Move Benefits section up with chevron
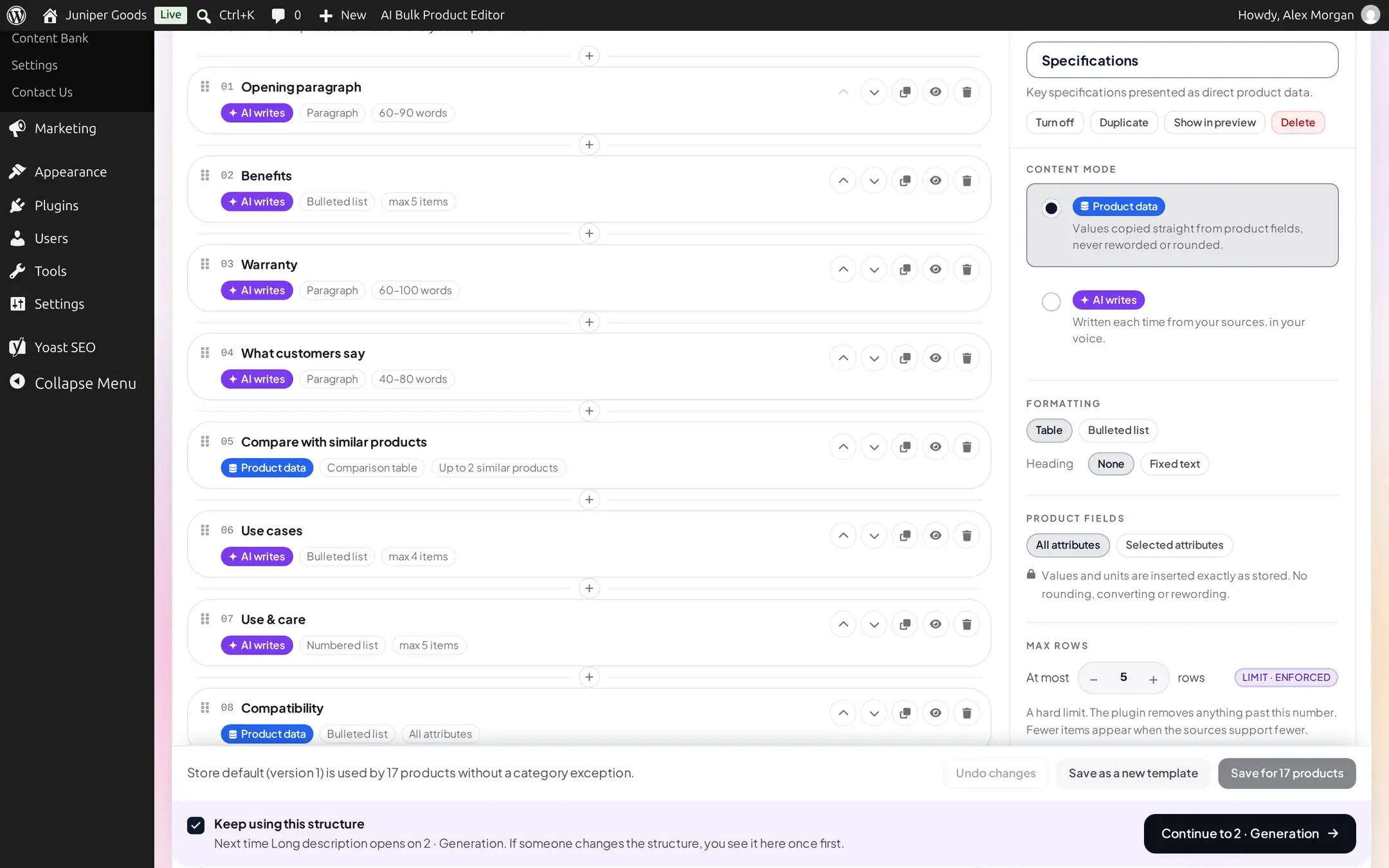Image resolution: width=1389 pixels, height=868 pixels. coord(843,181)
